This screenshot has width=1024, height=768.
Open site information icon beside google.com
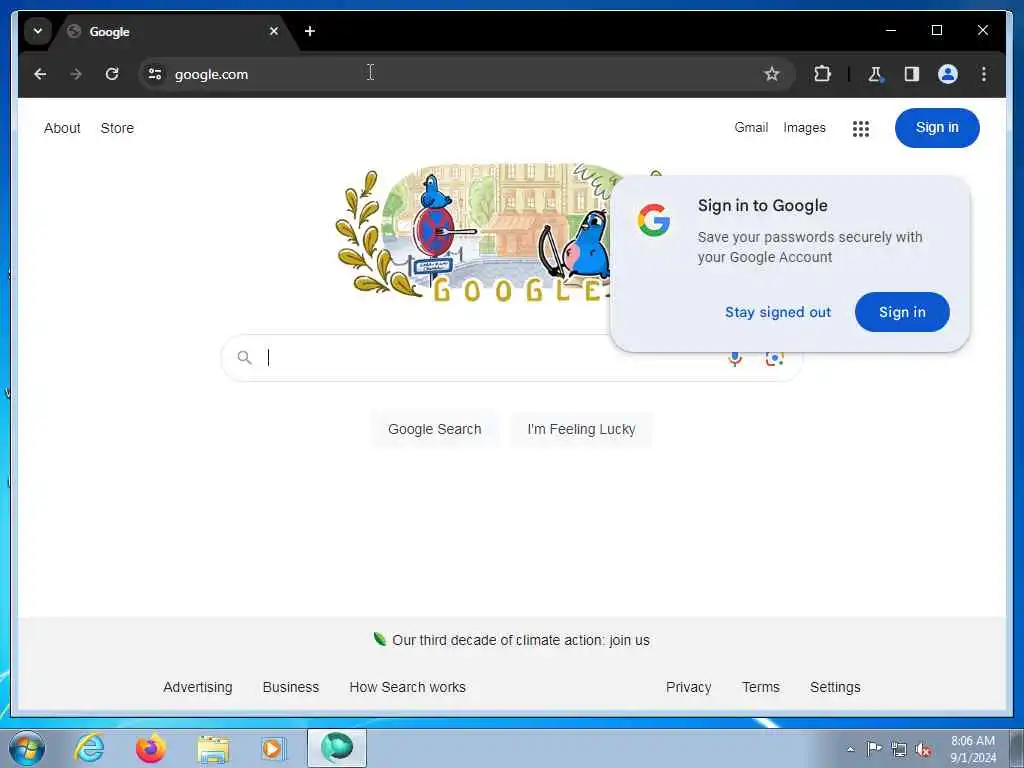tap(155, 74)
